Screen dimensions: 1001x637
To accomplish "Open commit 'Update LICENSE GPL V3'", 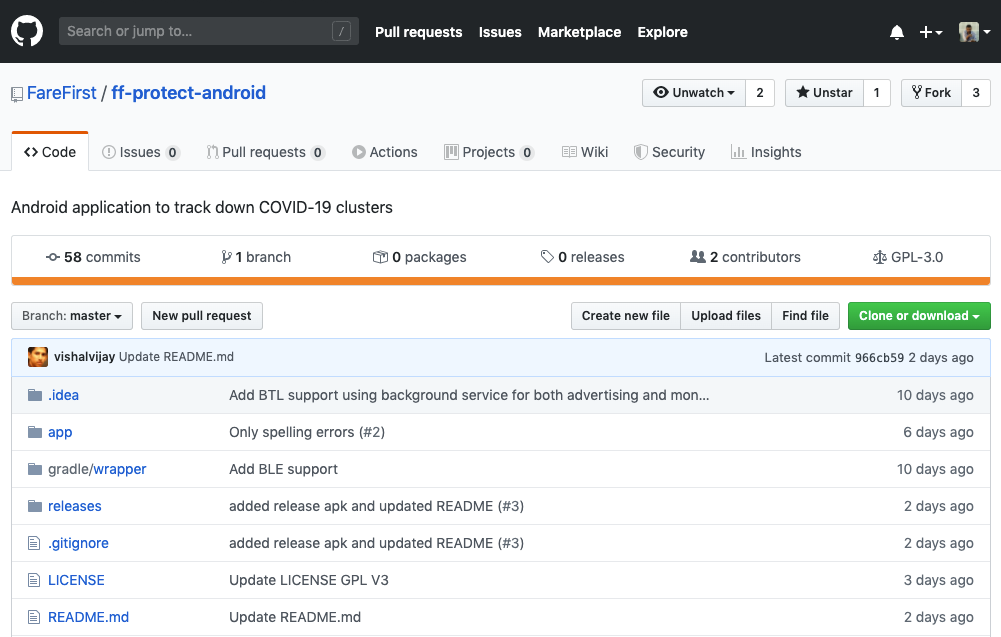I will (309, 580).
